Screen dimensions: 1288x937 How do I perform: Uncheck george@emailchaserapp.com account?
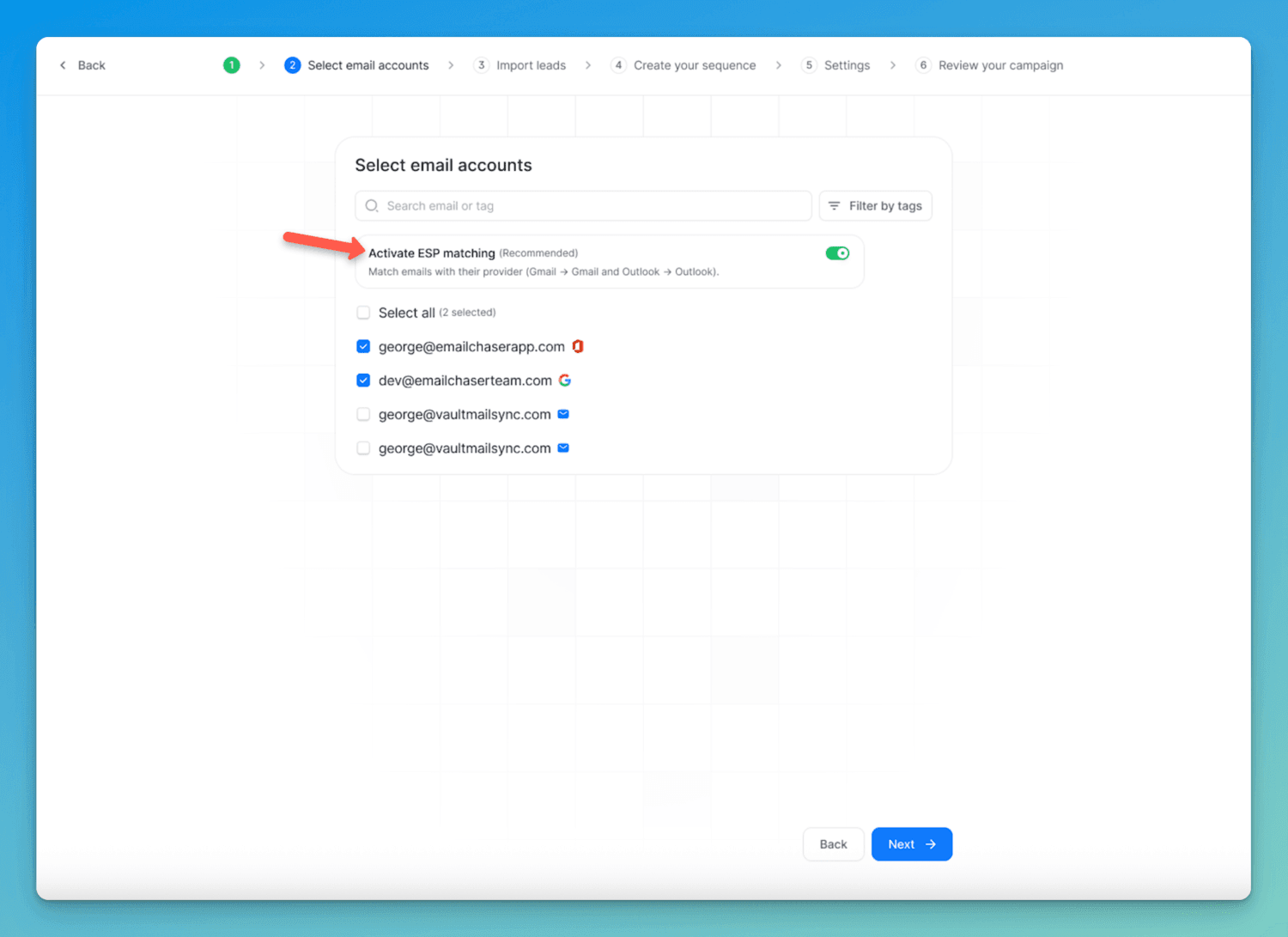[363, 346]
